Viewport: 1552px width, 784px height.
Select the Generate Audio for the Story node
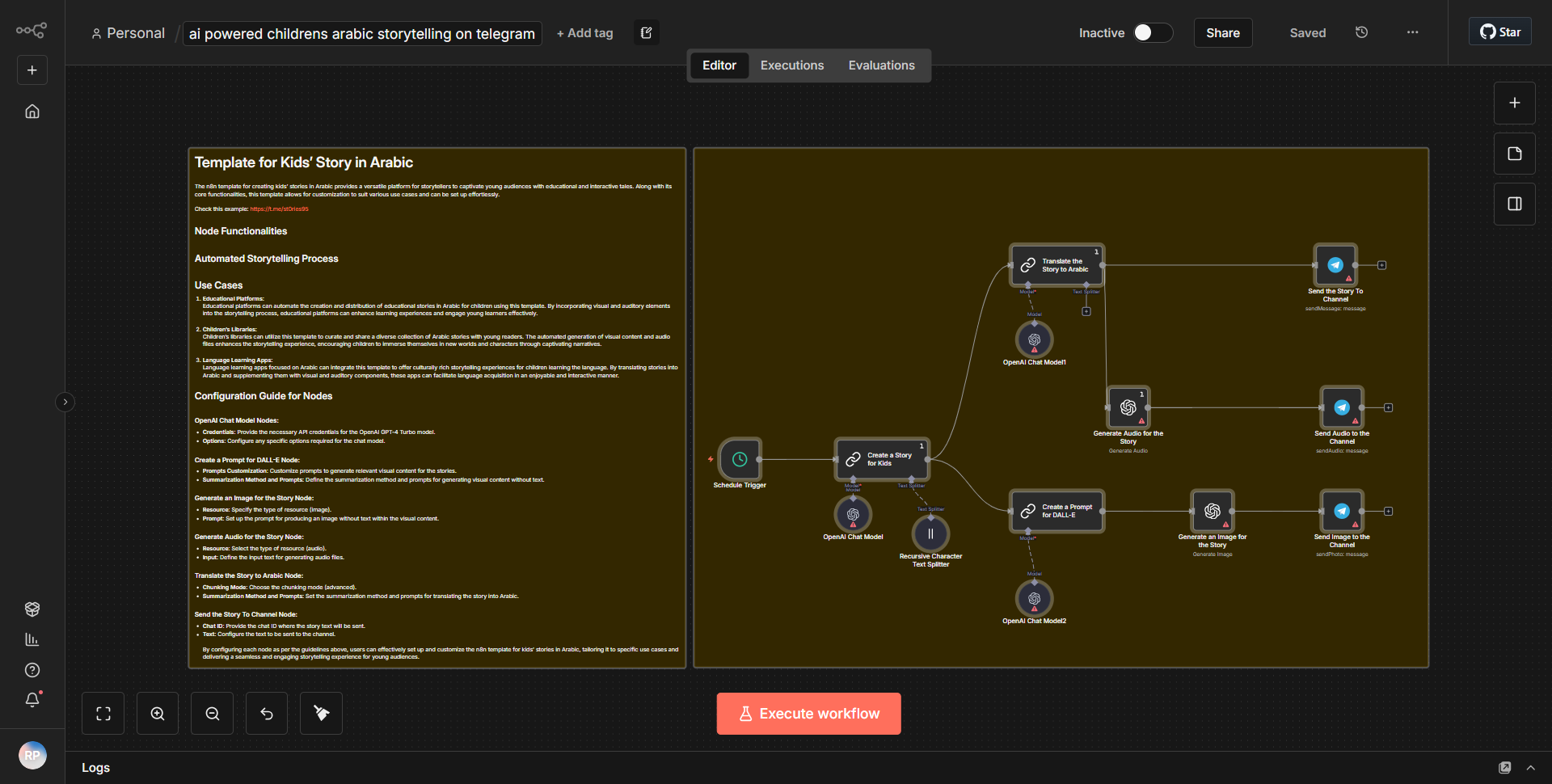1128,407
